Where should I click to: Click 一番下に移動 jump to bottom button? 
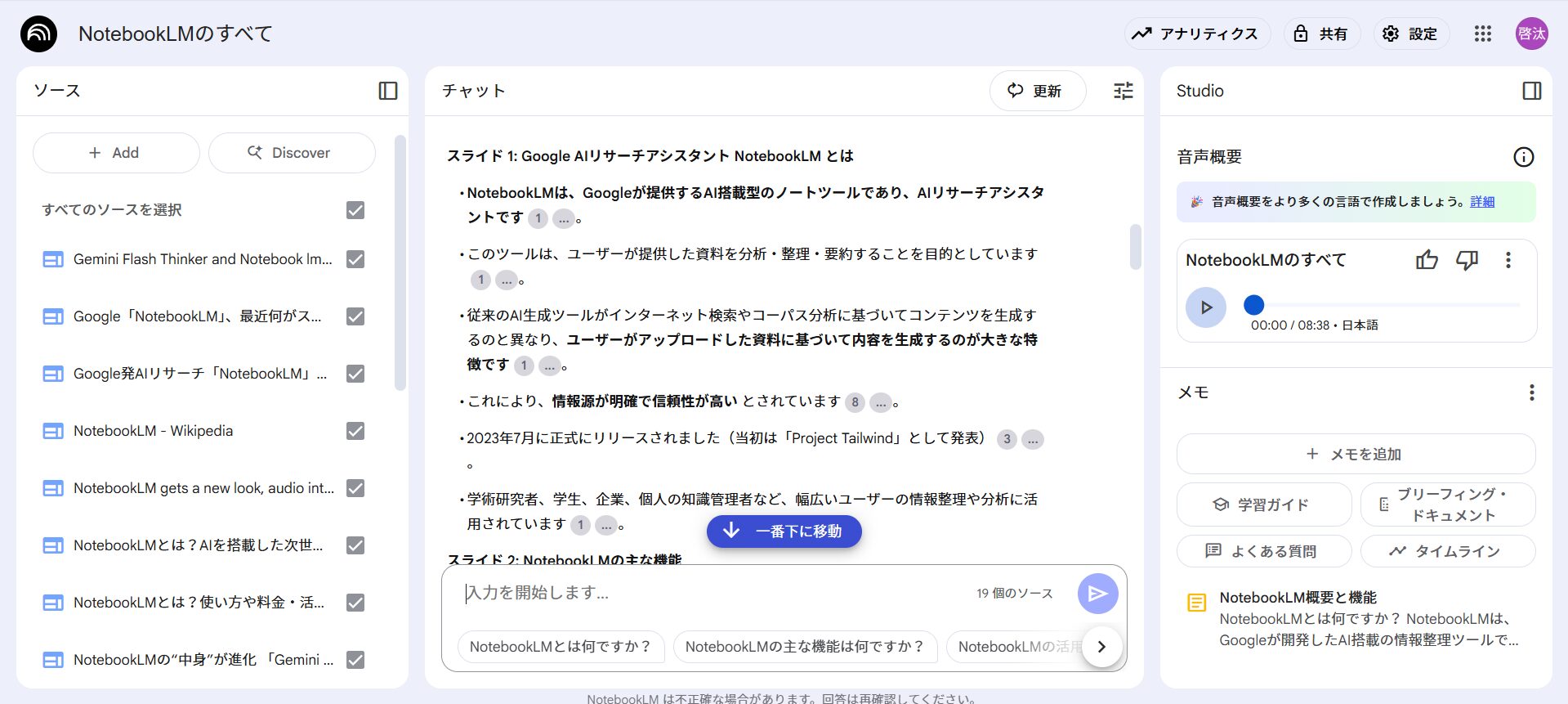tap(784, 531)
